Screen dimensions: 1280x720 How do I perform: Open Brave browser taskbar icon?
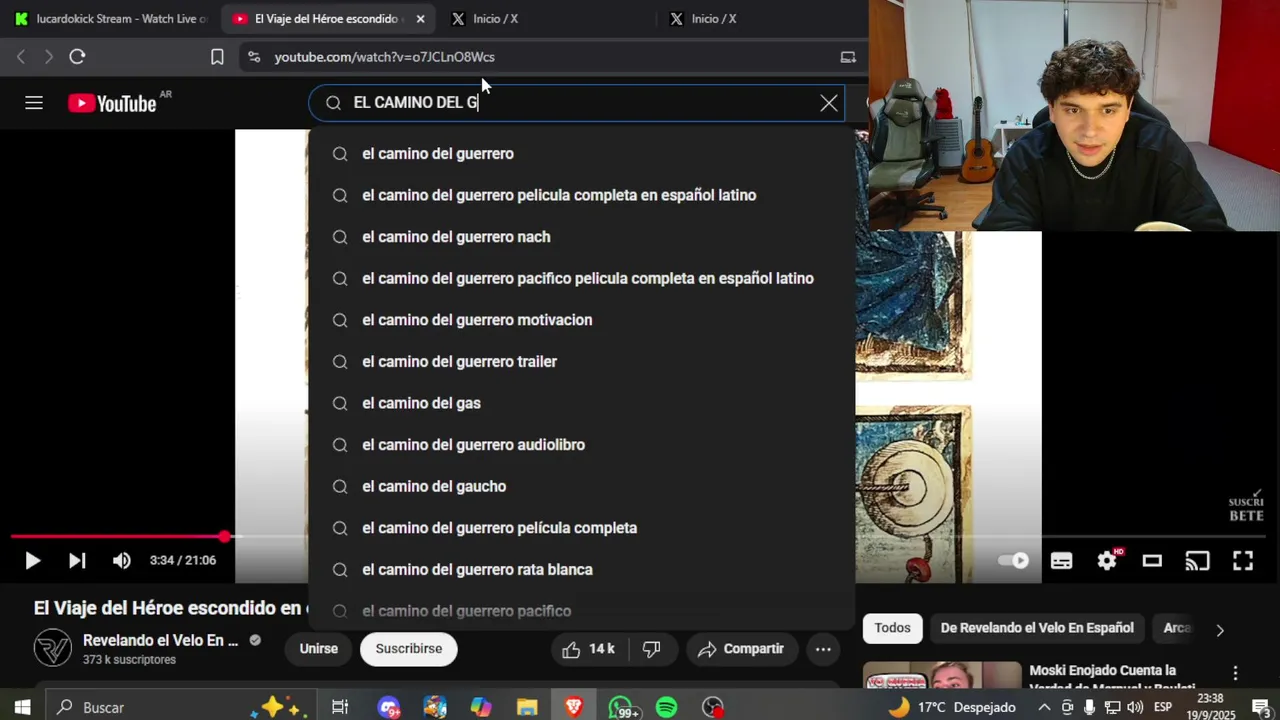[574, 707]
